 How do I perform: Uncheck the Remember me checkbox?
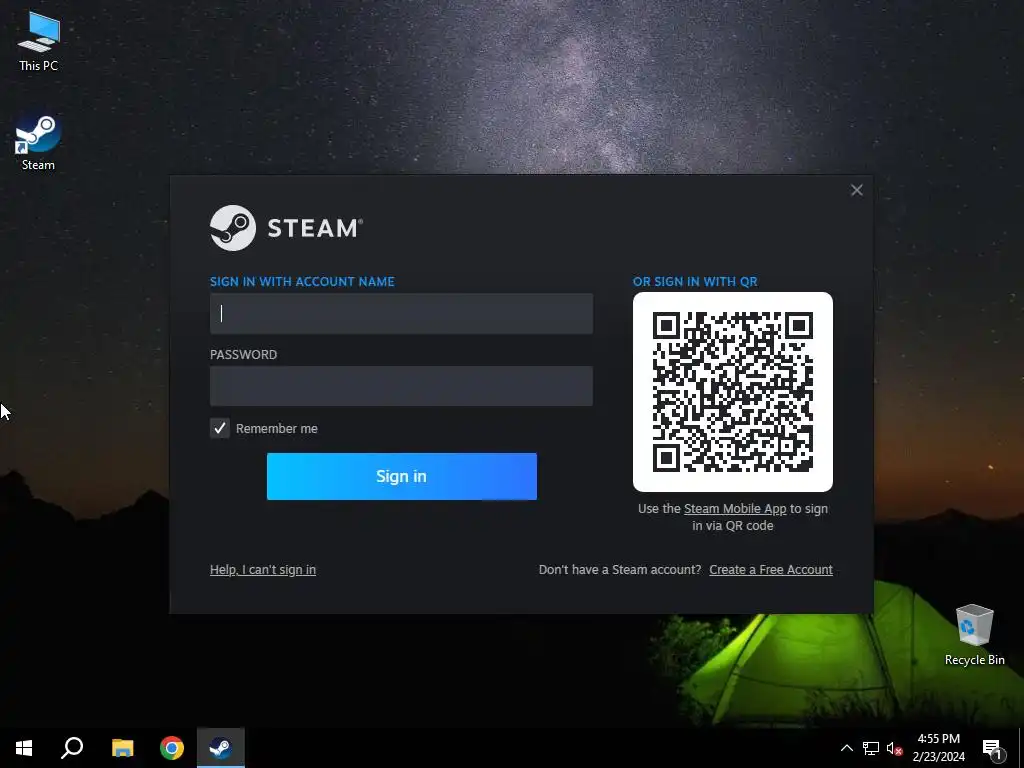coord(219,428)
